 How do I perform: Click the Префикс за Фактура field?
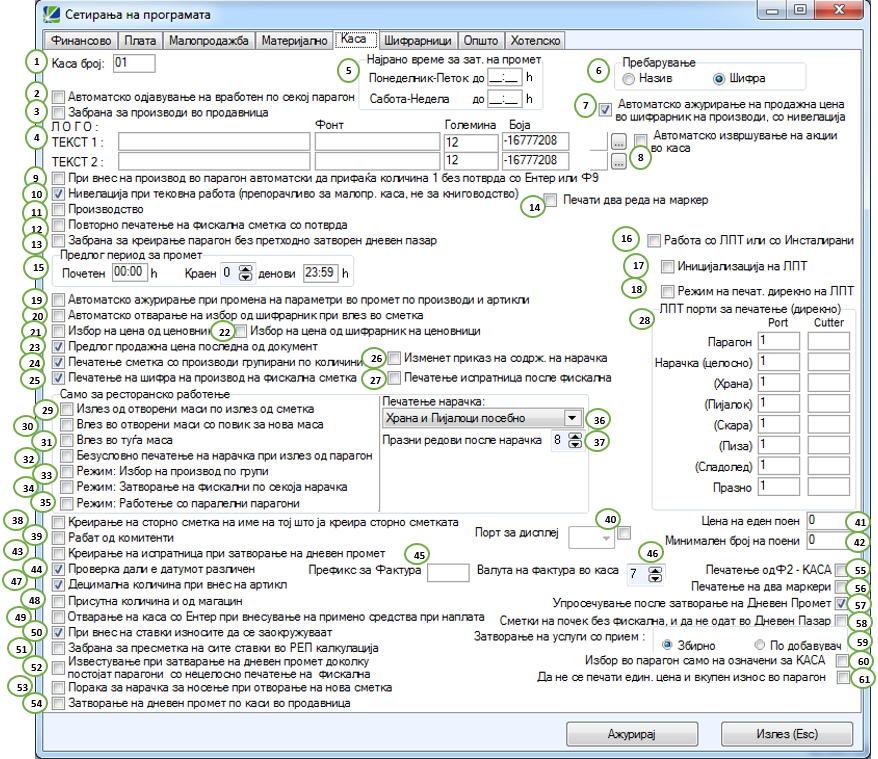pos(448,572)
